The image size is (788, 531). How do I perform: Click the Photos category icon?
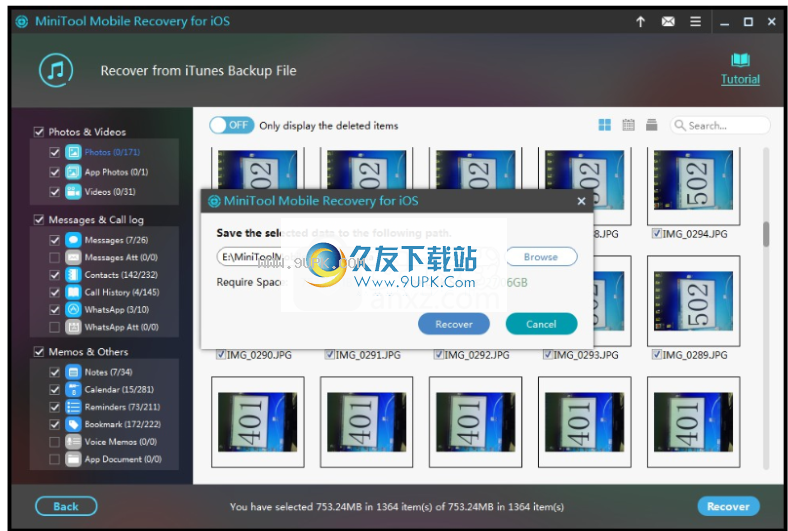click(x=73, y=152)
